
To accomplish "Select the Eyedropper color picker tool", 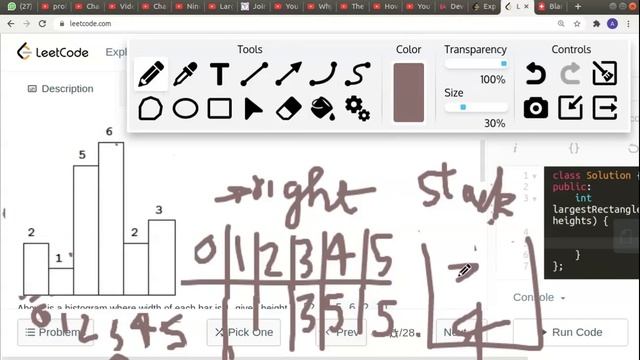I will coord(185,74).
